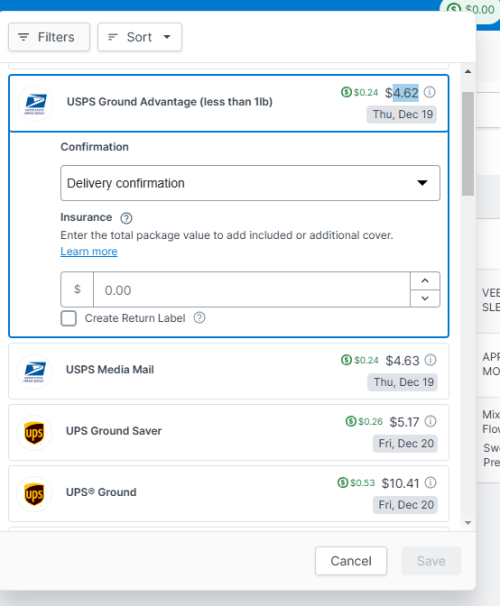Increase insurance value with up stepper arrow
500x606 pixels.
click(425, 281)
